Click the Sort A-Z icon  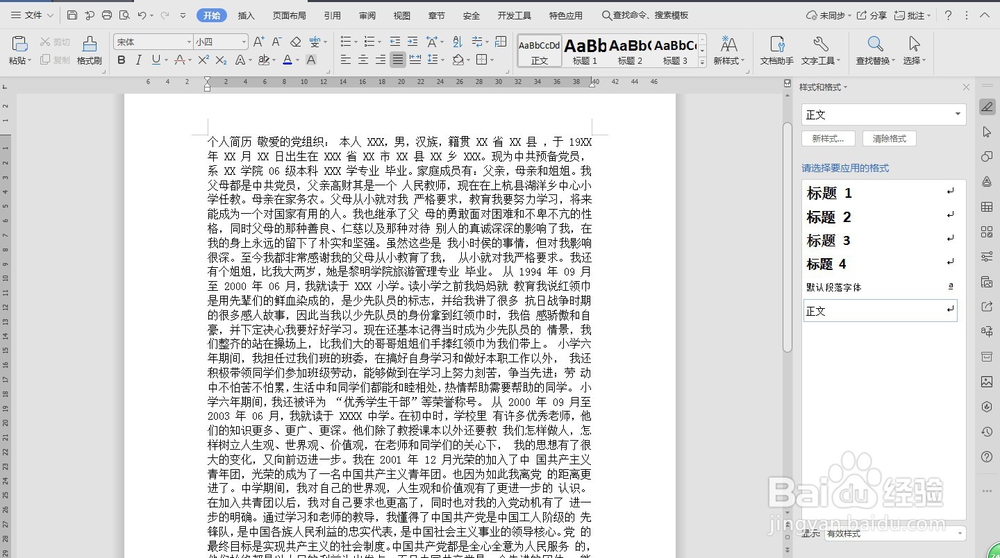(457, 41)
